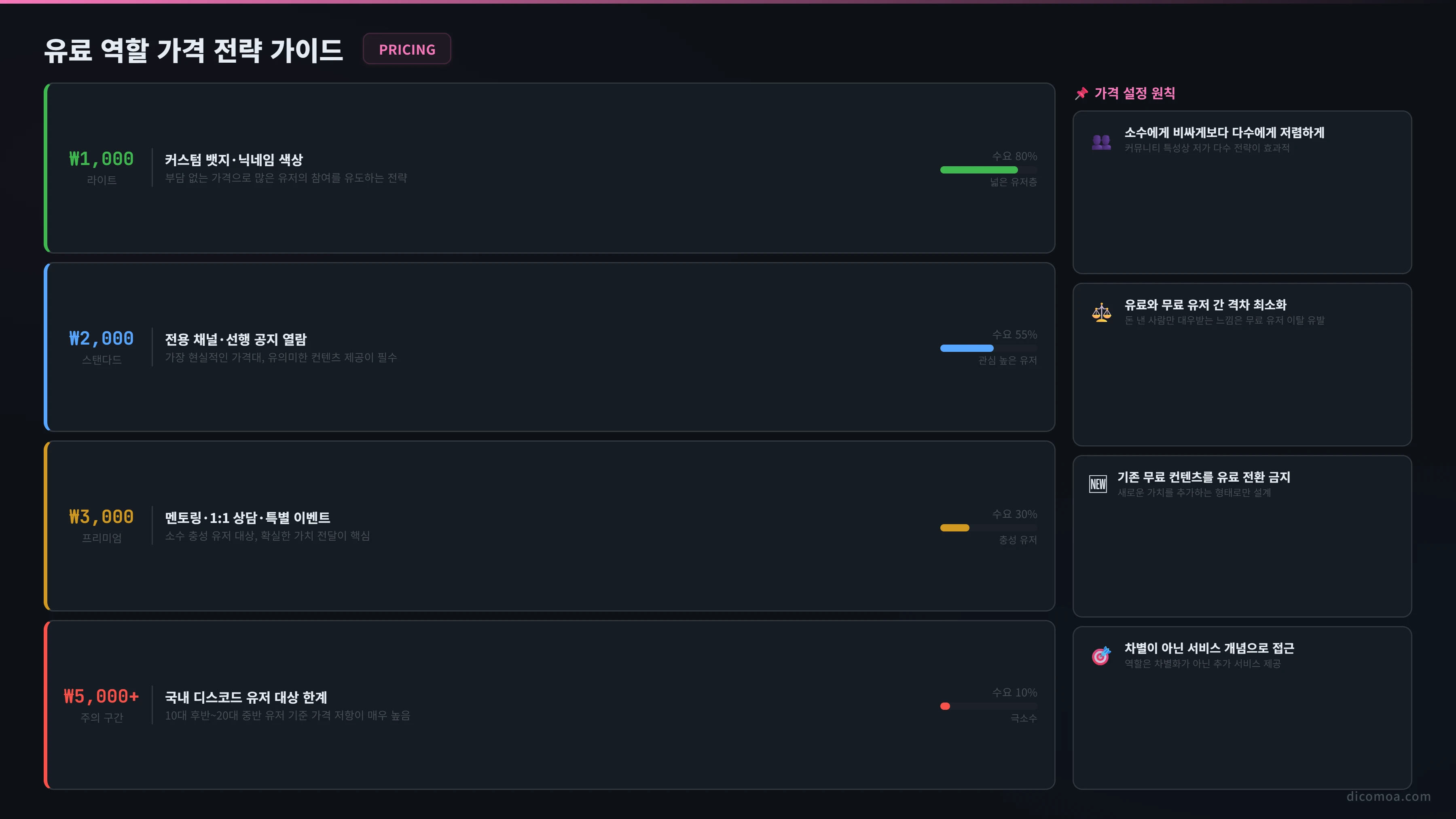The image size is (1456, 819).
Task: Click the ₩1,000 price
Action: (101, 159)
